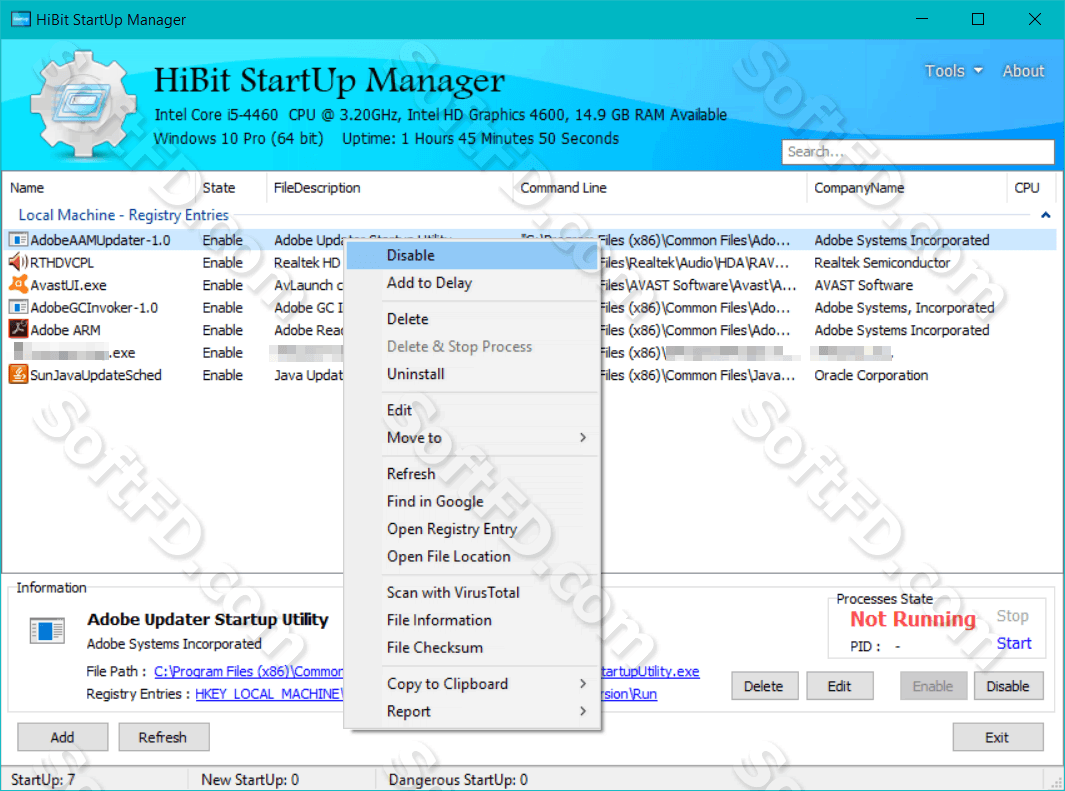The height and width of the screenshot is (791, 1065).
Task: Click StartUp: 7 in status bar
Action: [x=43, y=779]
